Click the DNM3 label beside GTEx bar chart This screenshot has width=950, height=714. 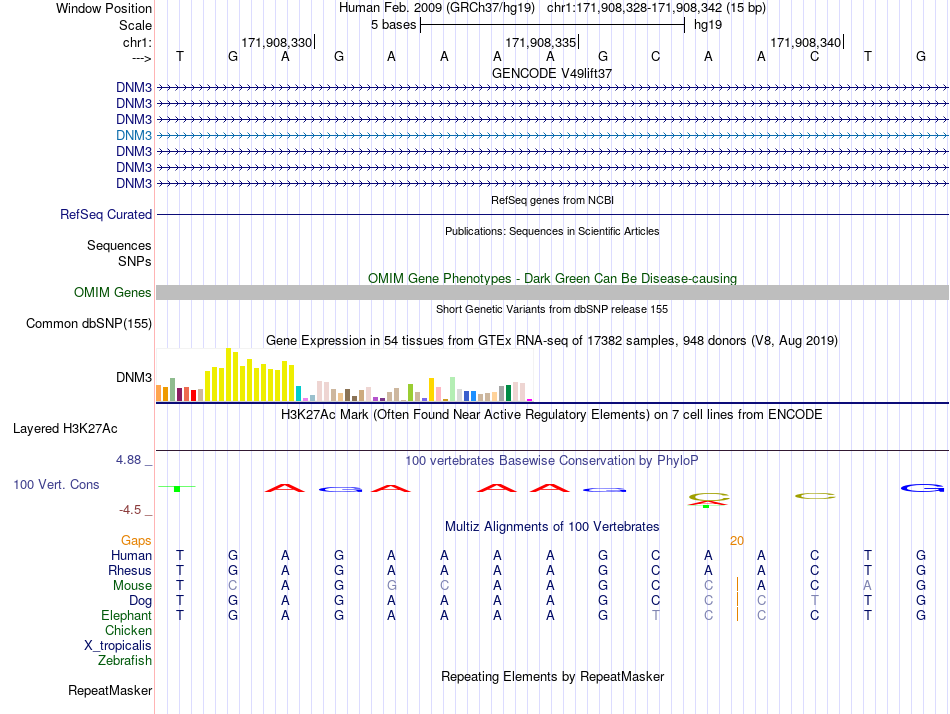(134, 378)
